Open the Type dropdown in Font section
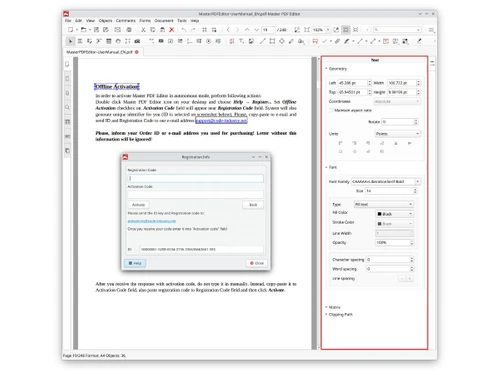 pyautogui.click(x=383, y=204)
